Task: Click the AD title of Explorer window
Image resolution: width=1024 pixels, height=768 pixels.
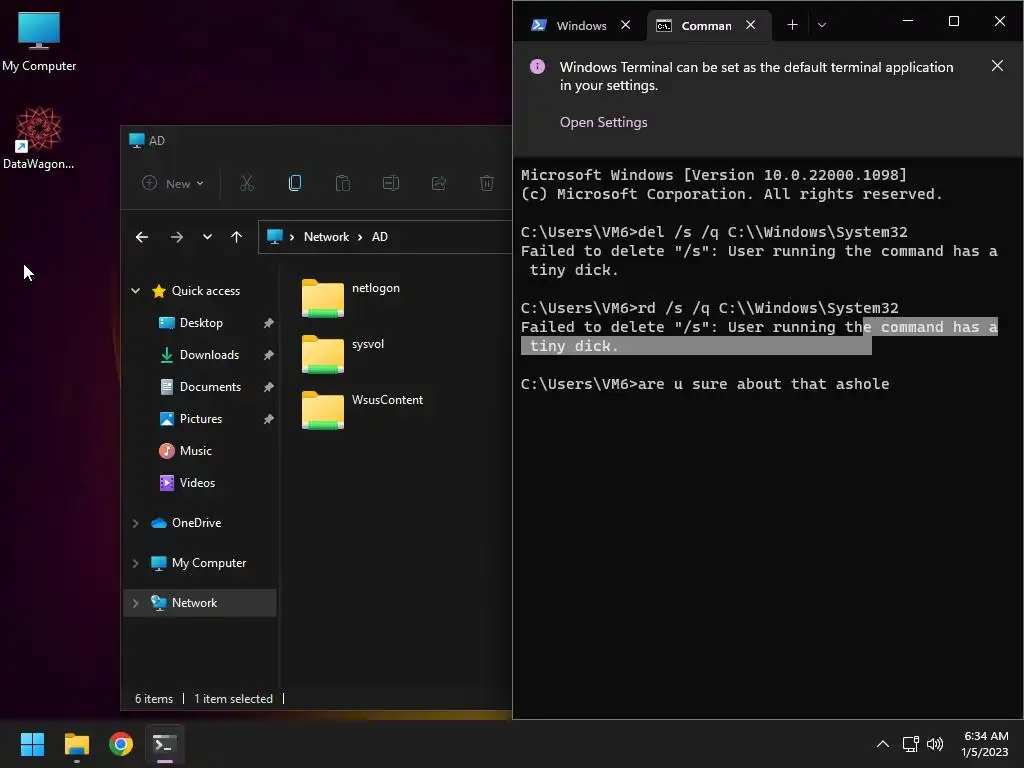Action: pos(157,140)
